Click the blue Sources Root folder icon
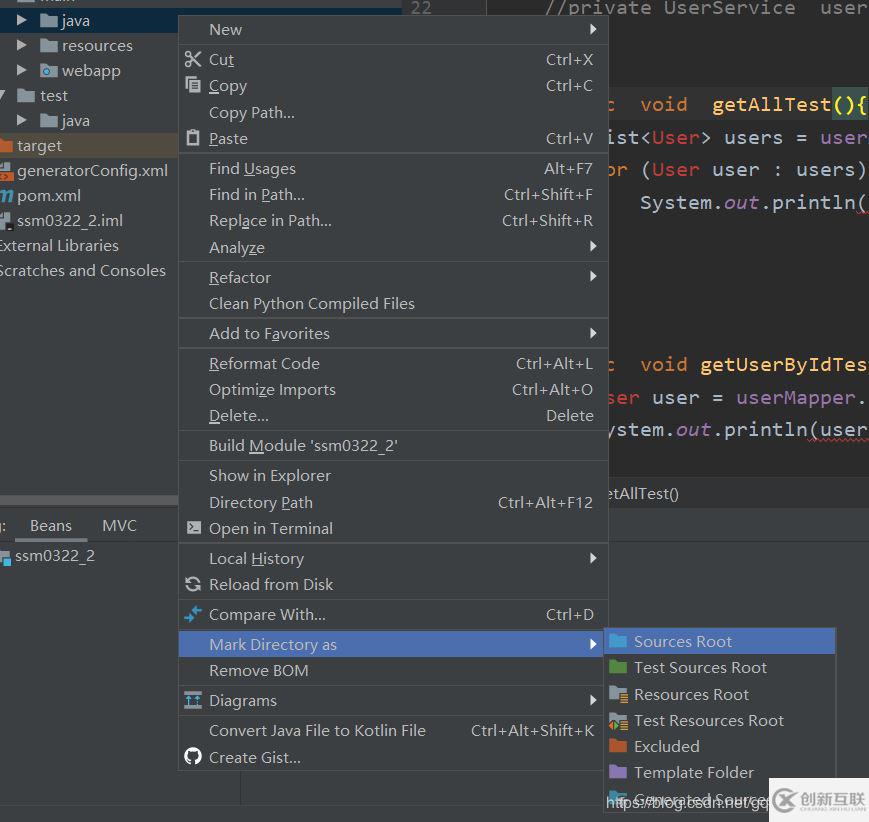 pos(618,641)
